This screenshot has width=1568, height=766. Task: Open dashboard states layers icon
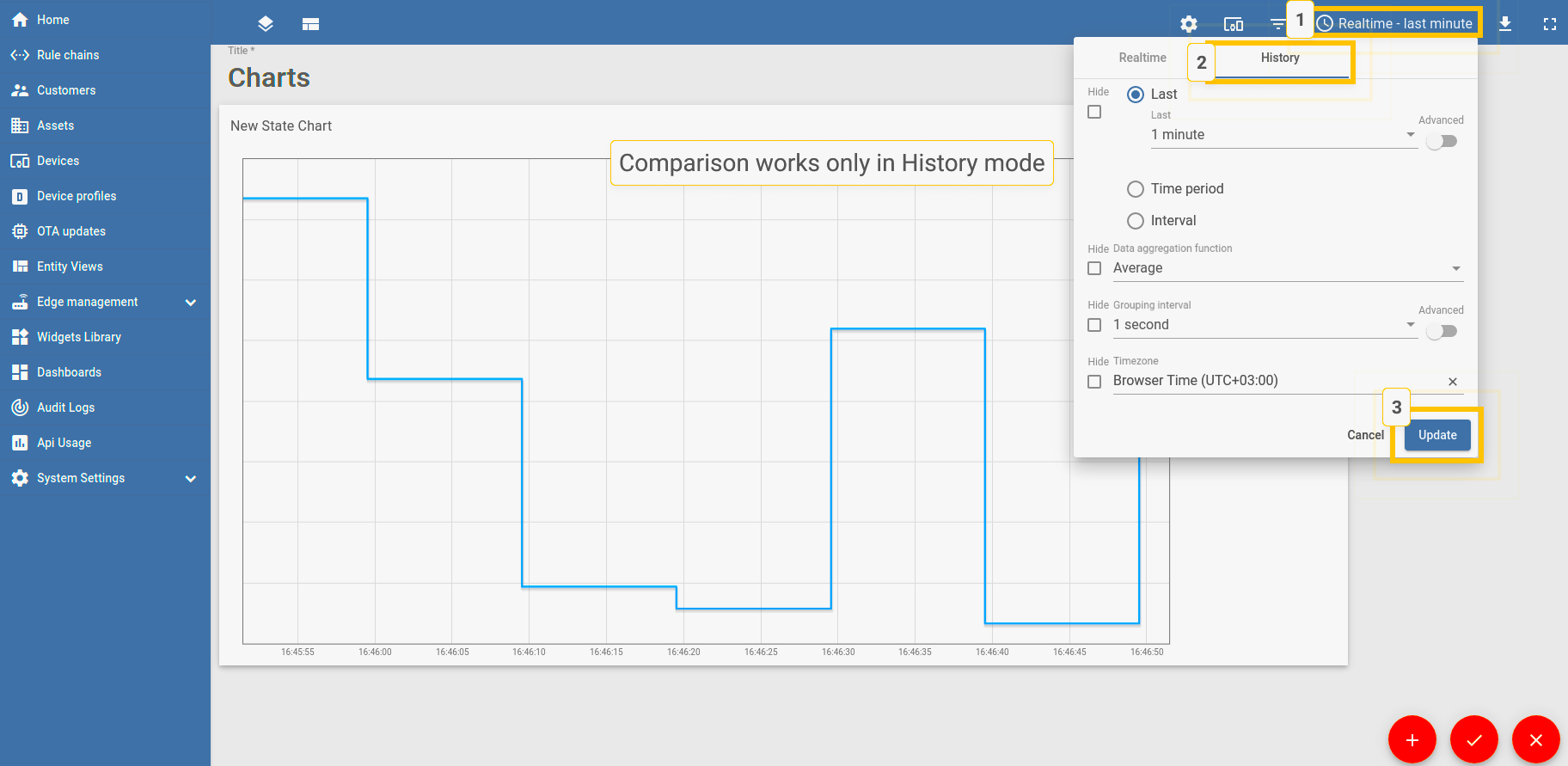click(266, 24)
